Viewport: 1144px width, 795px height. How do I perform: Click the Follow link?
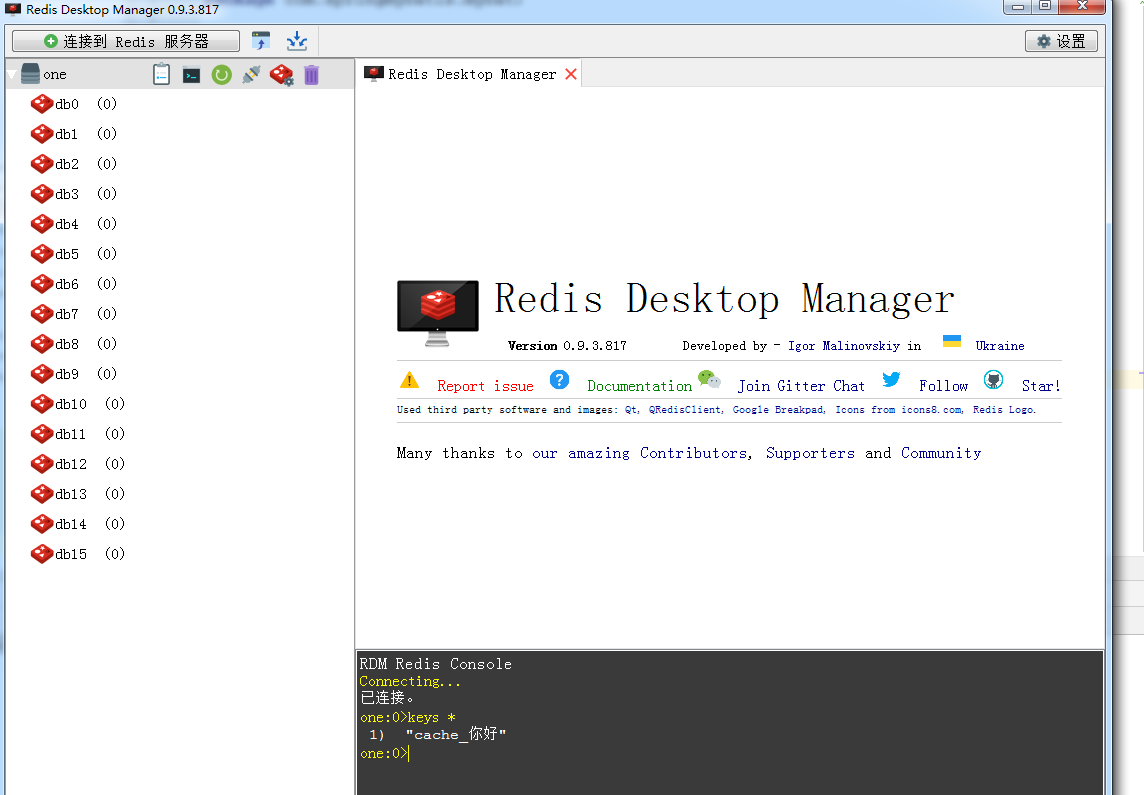(x=943, y=387)
